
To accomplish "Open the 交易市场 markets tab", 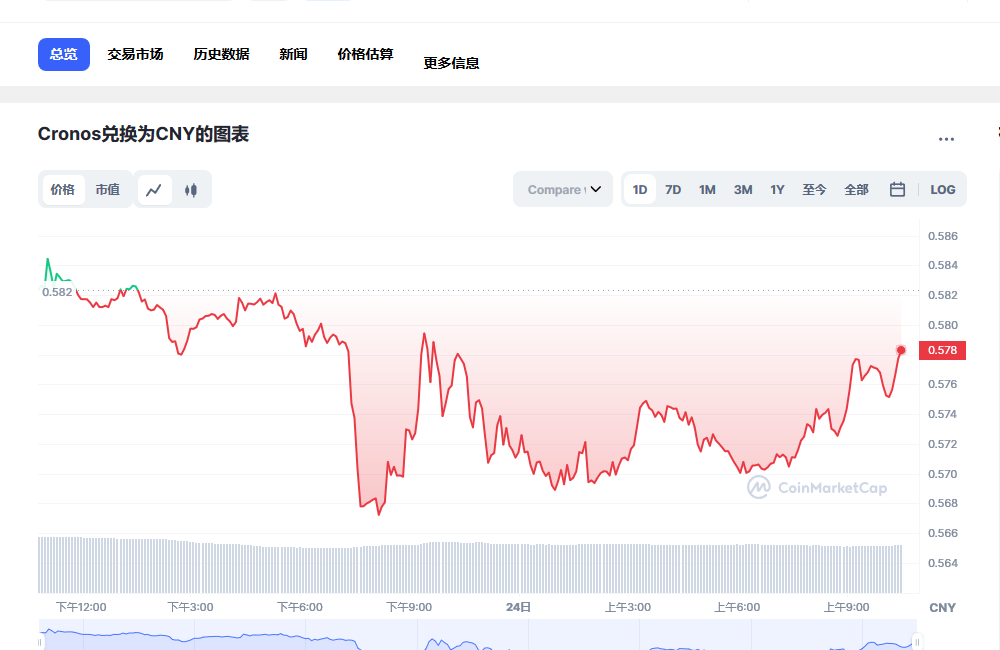I will 135,54.
